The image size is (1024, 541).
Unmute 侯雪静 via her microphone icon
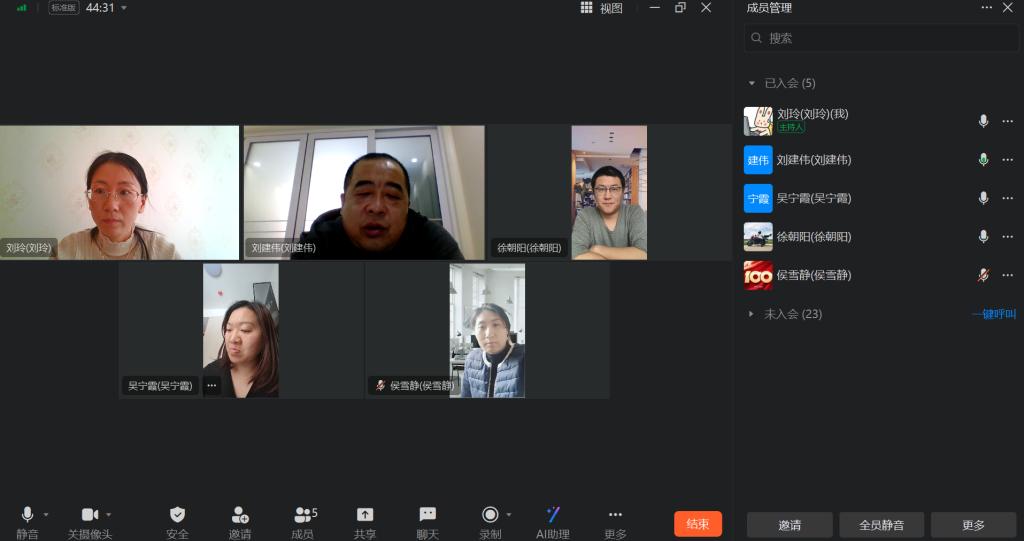[x=983, y=275]
